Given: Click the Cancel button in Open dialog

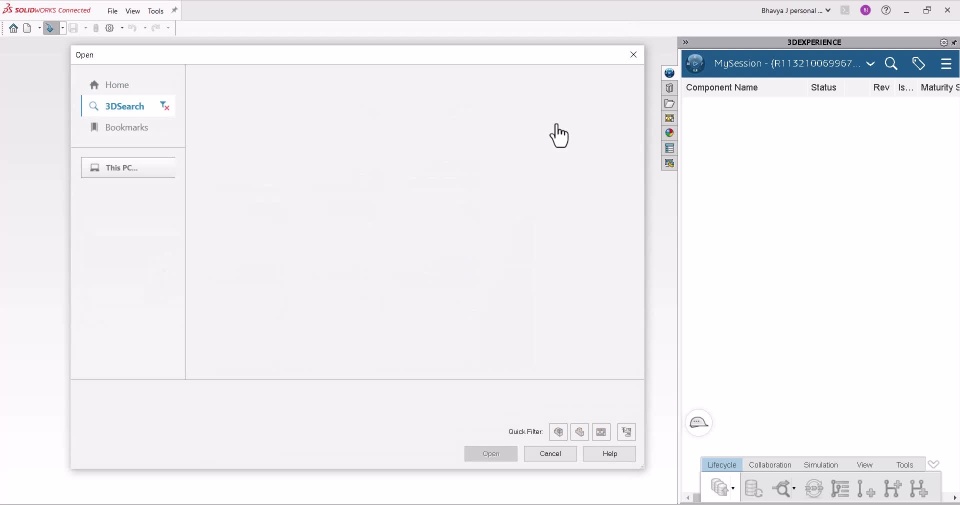Looking at the screenshot, I should coord(550,454).
